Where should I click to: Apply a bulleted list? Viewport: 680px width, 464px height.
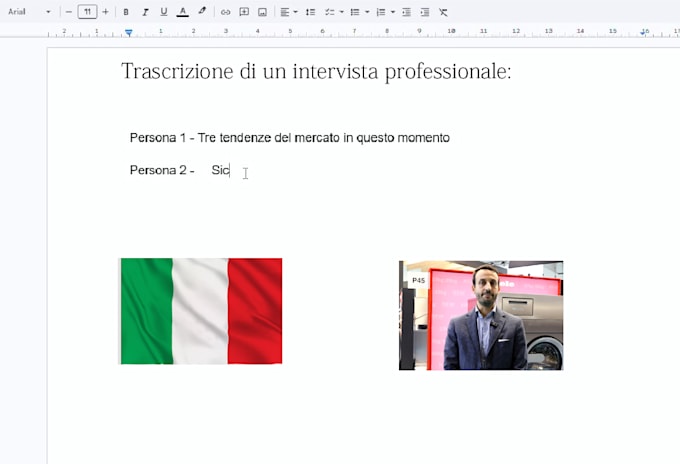(355, 12)
